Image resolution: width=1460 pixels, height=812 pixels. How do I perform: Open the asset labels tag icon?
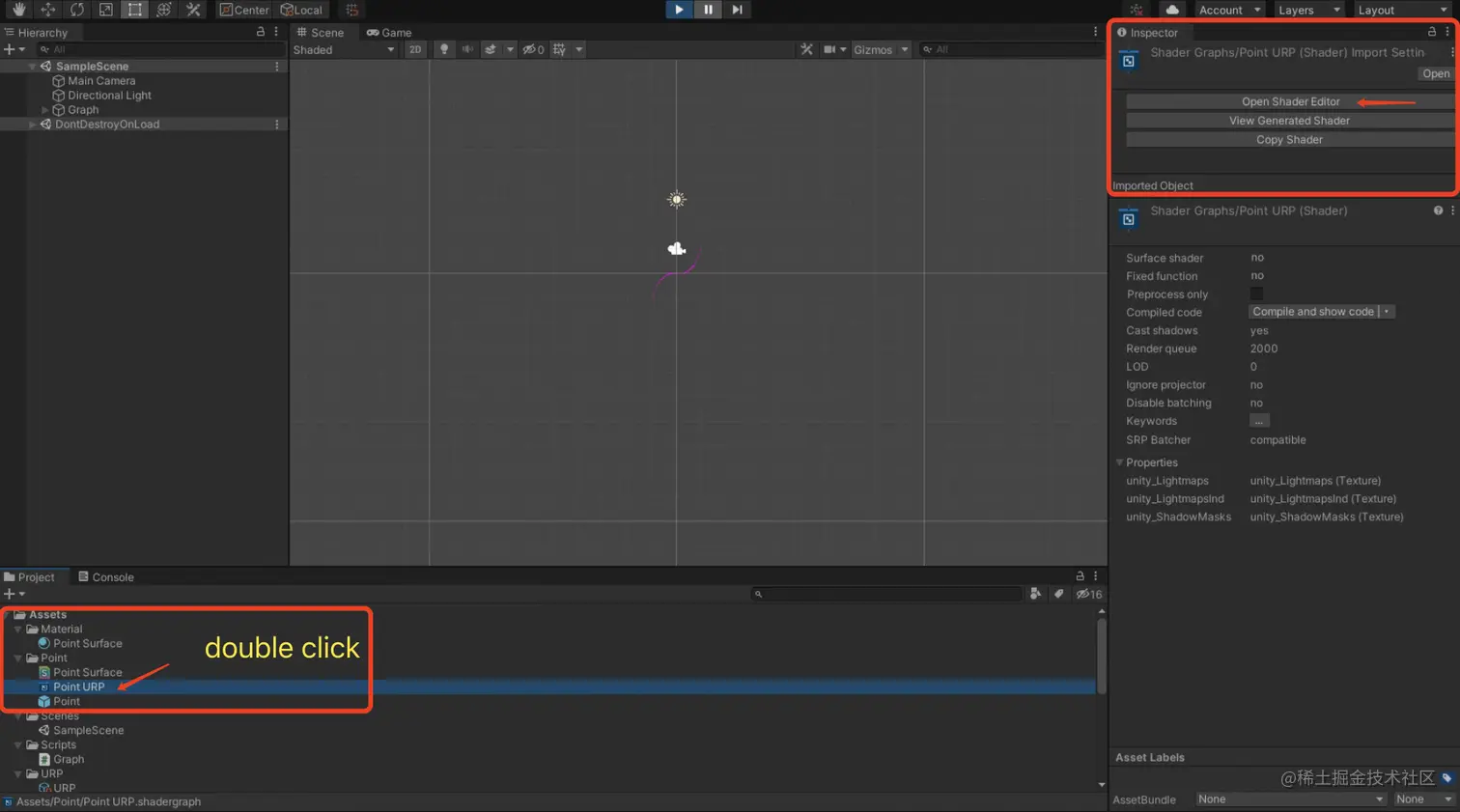point(1446,777)
